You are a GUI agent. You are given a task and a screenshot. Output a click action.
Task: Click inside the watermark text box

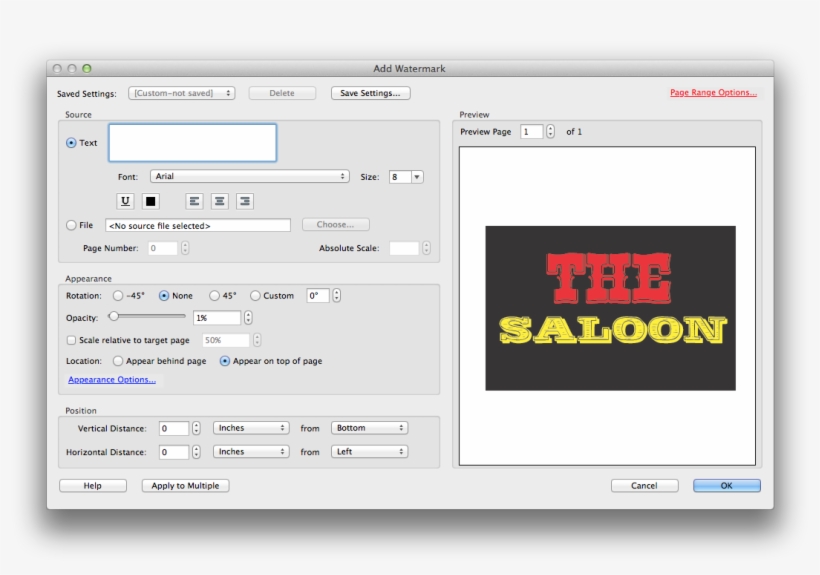pos(192,143)
